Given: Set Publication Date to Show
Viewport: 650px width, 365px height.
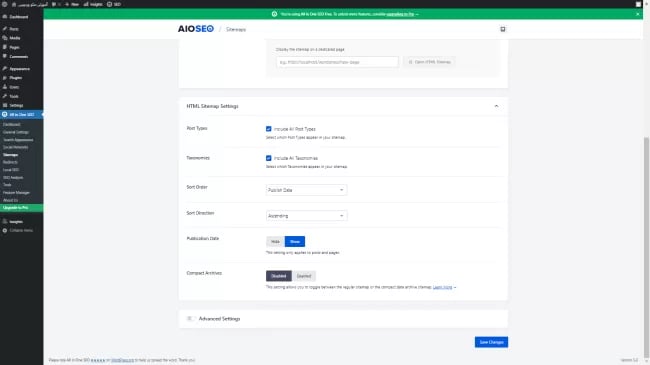Looking at the screenshot, I should [295, 241].
